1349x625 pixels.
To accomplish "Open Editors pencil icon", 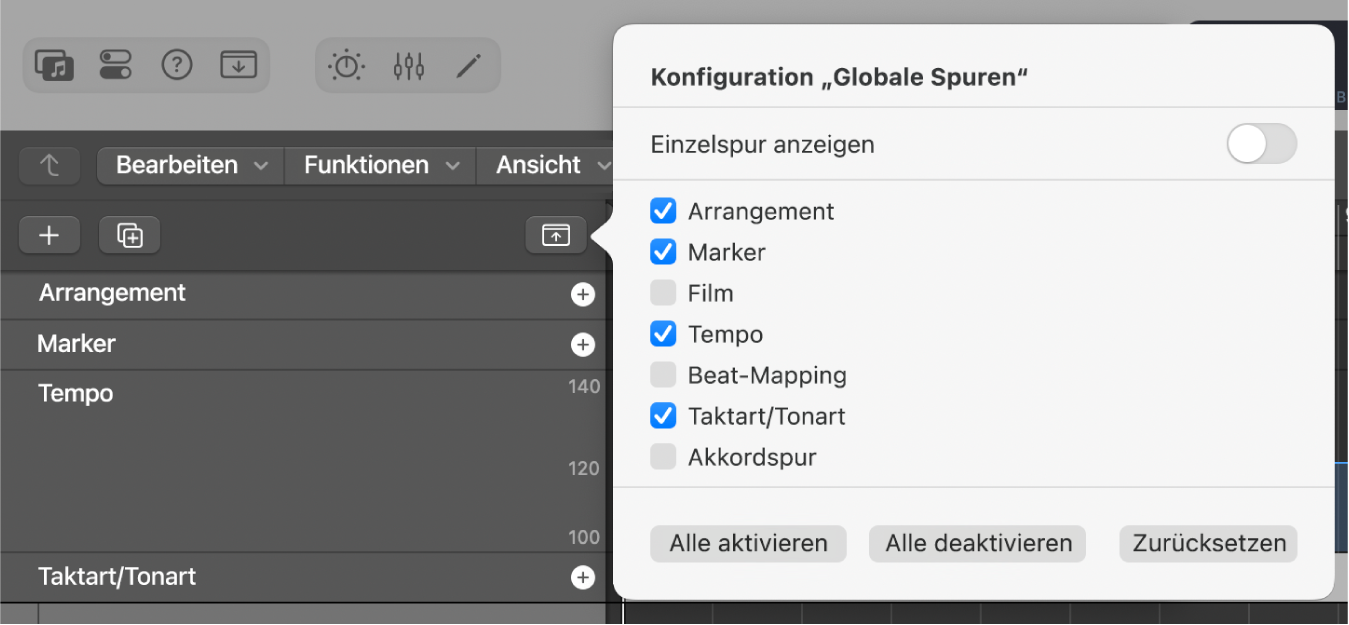I will [x=468, y=66].
